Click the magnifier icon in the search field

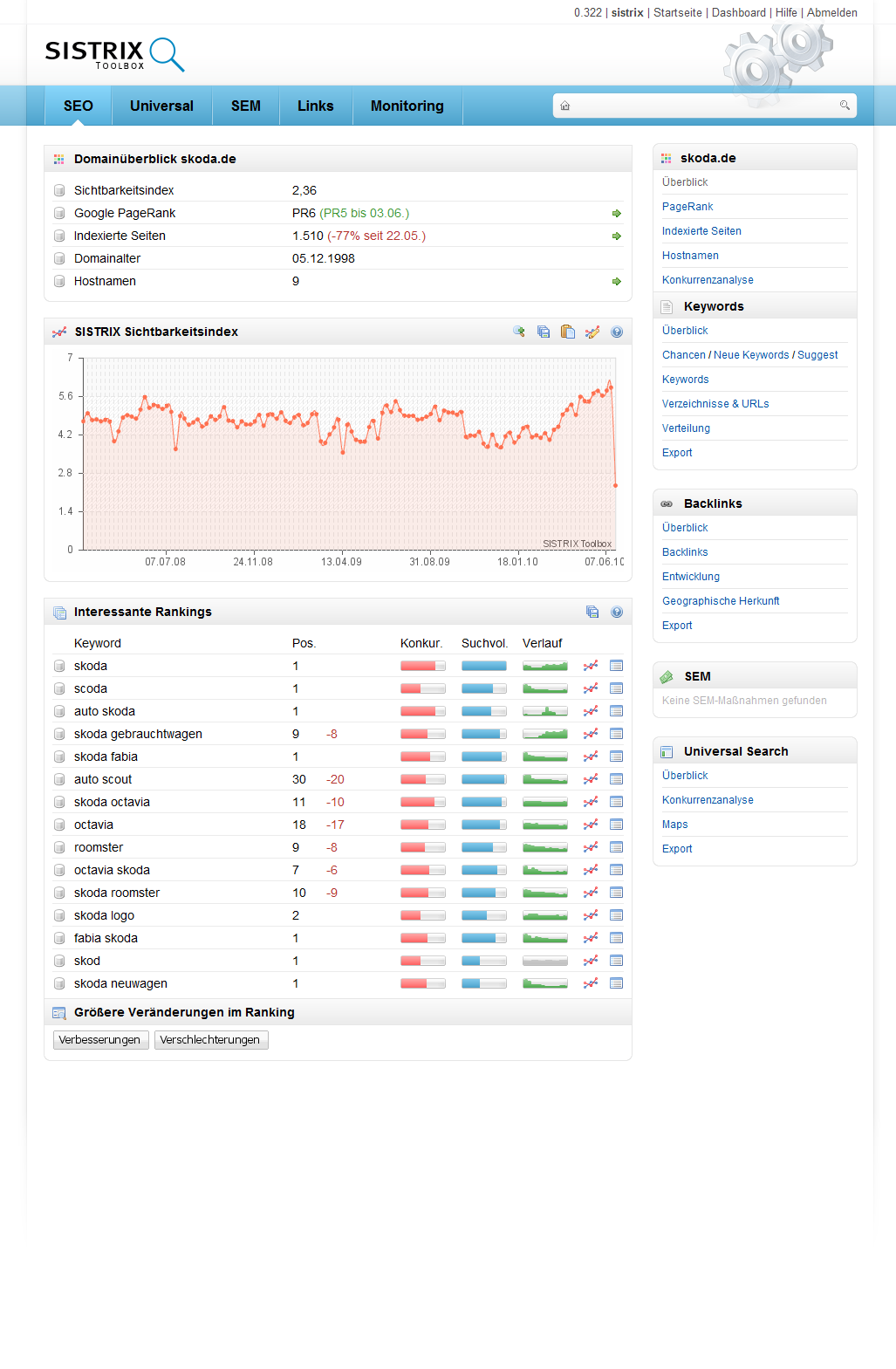pyautogui.click(x=845, y=106)
